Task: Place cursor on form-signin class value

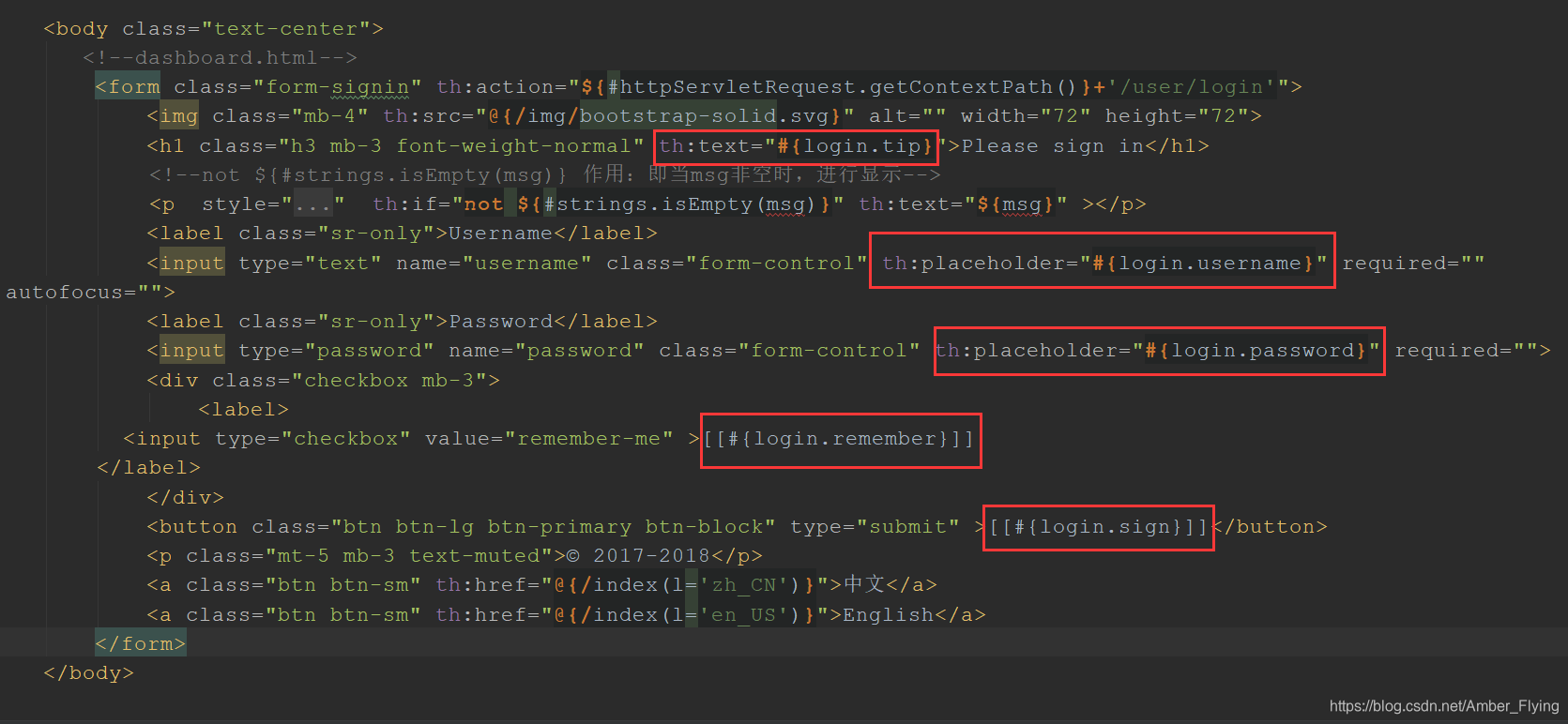Action: 338,87
